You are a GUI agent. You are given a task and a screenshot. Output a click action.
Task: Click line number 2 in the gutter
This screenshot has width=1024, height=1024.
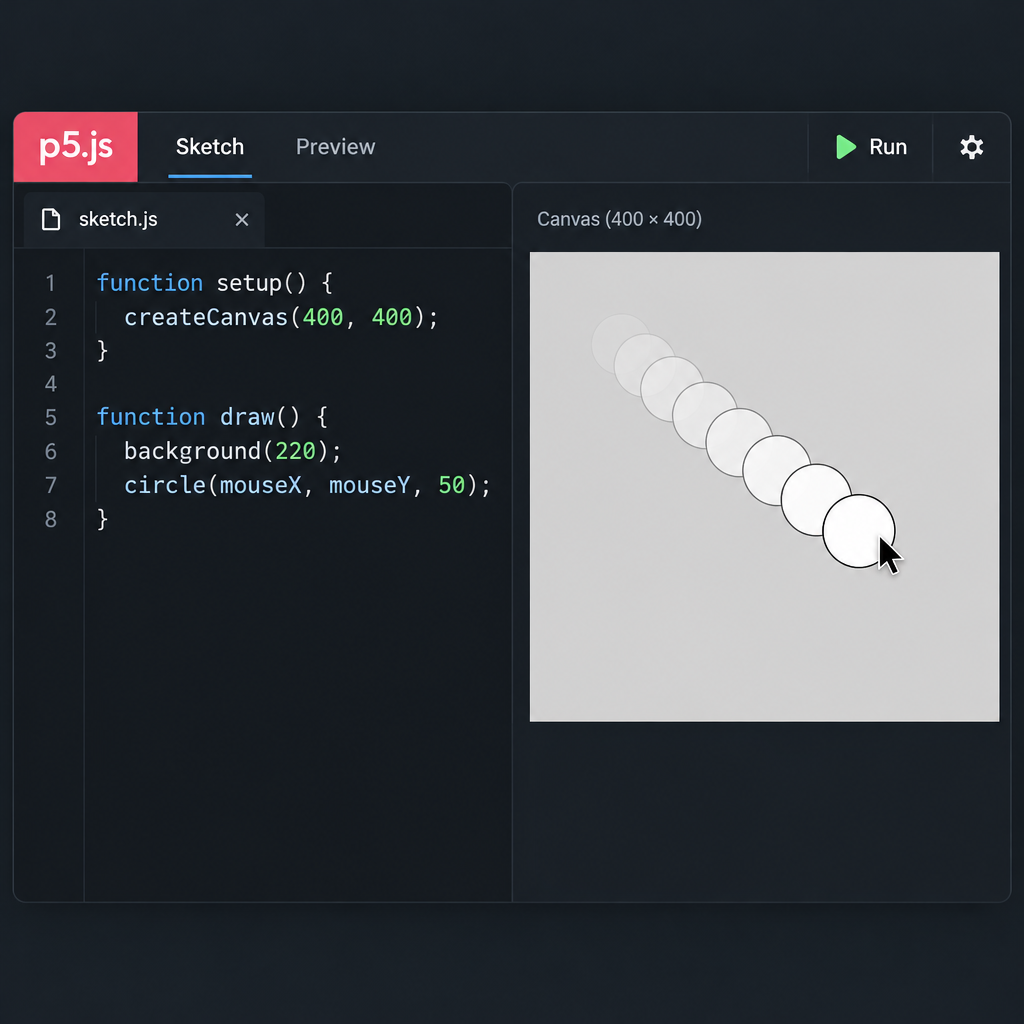pos(50,317)
